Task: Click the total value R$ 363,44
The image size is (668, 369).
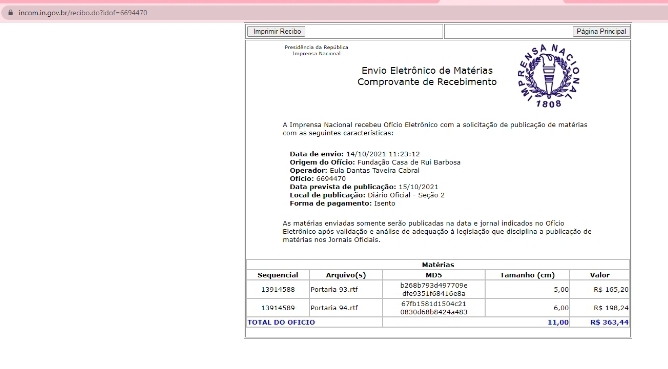Action: coord(609,323)
